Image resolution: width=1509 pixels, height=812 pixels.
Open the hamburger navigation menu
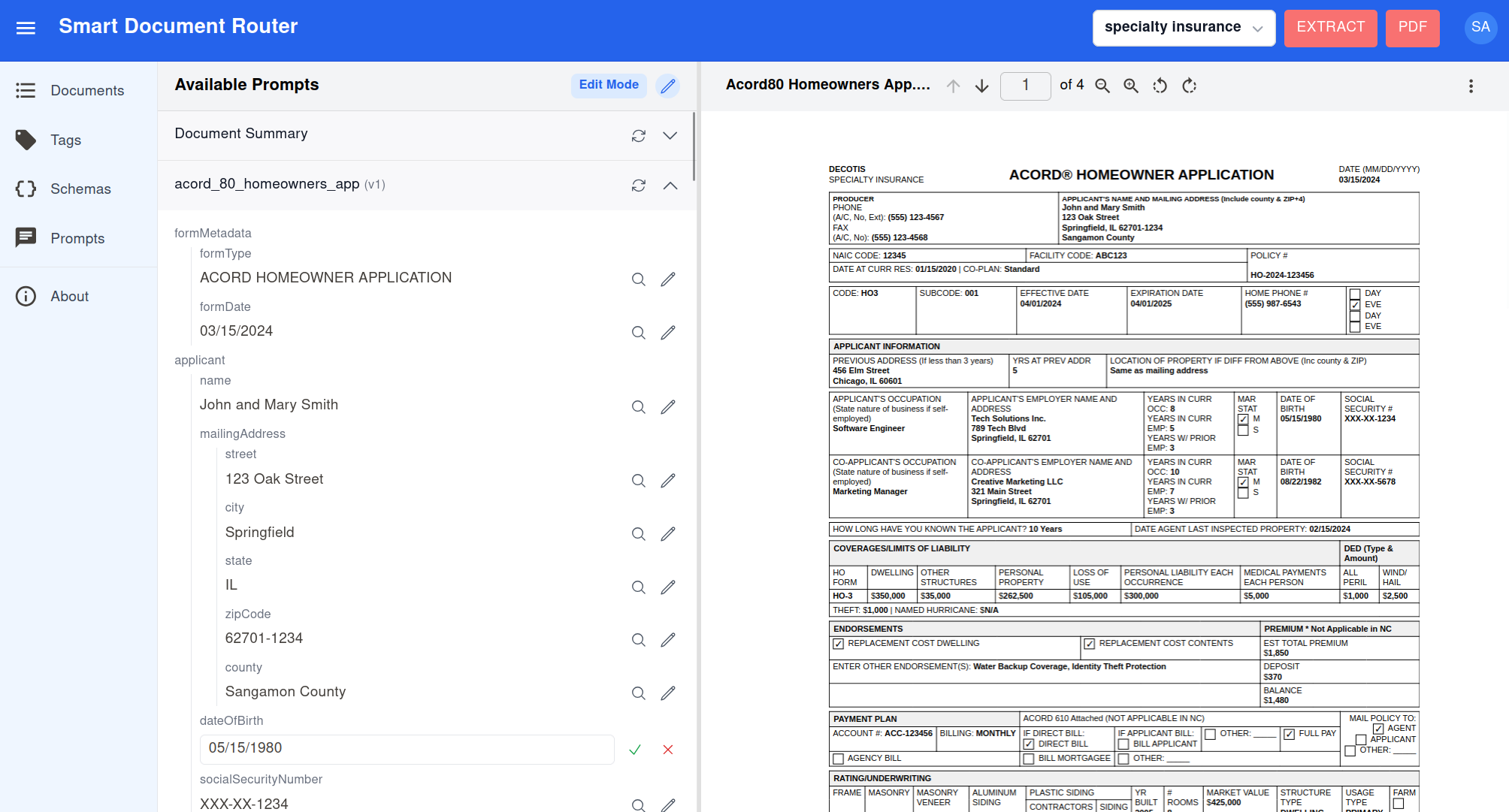(26, 28)
